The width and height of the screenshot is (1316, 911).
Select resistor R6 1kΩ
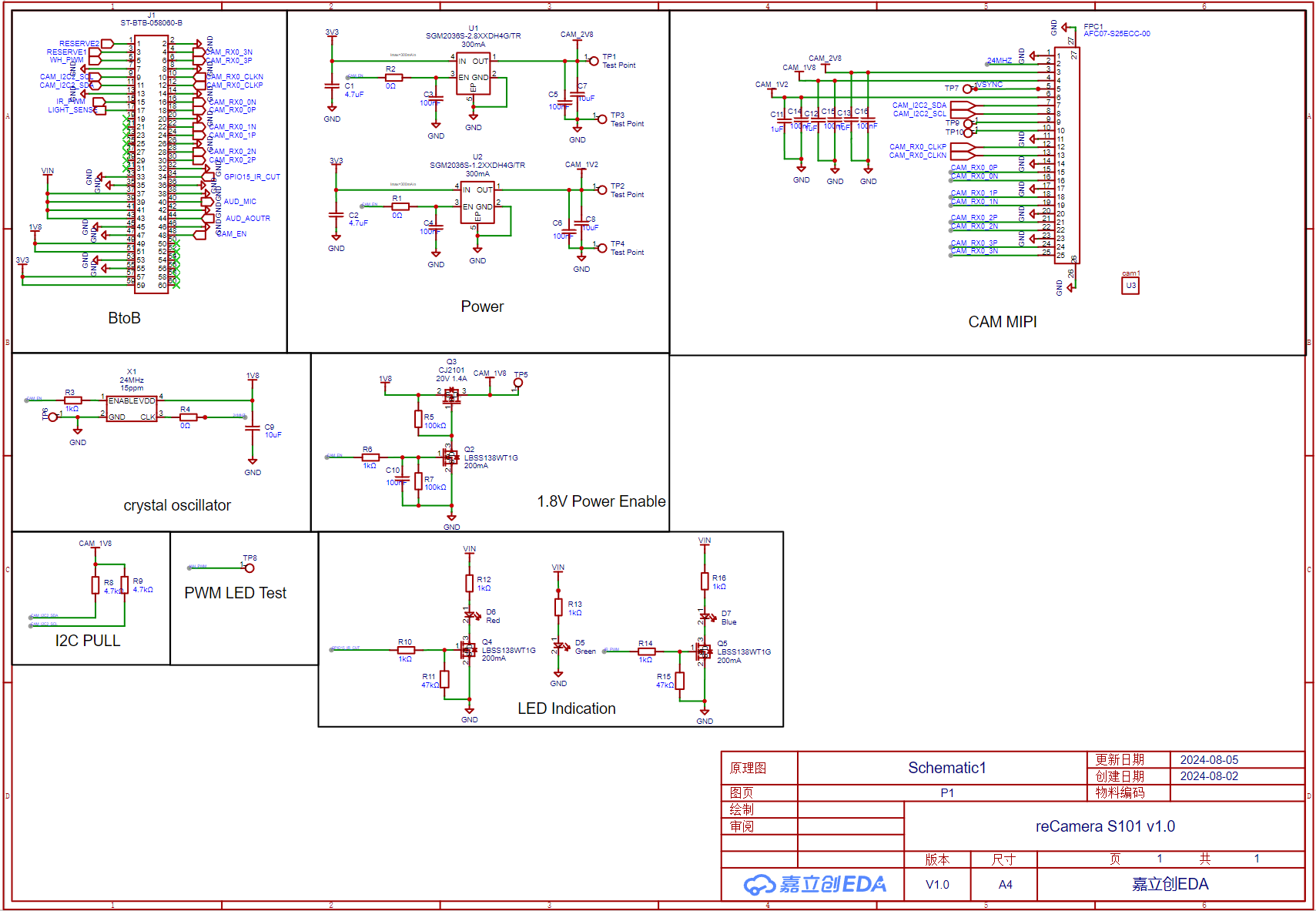tap(370, 457)
